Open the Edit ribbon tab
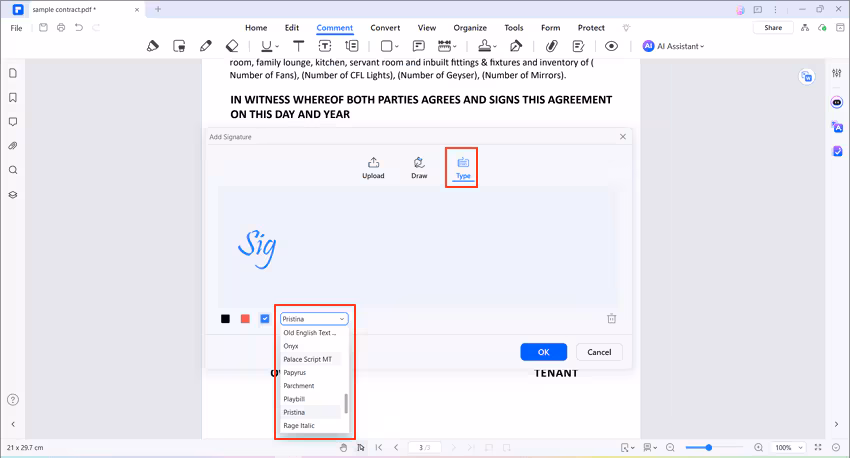 click(292, 28)
